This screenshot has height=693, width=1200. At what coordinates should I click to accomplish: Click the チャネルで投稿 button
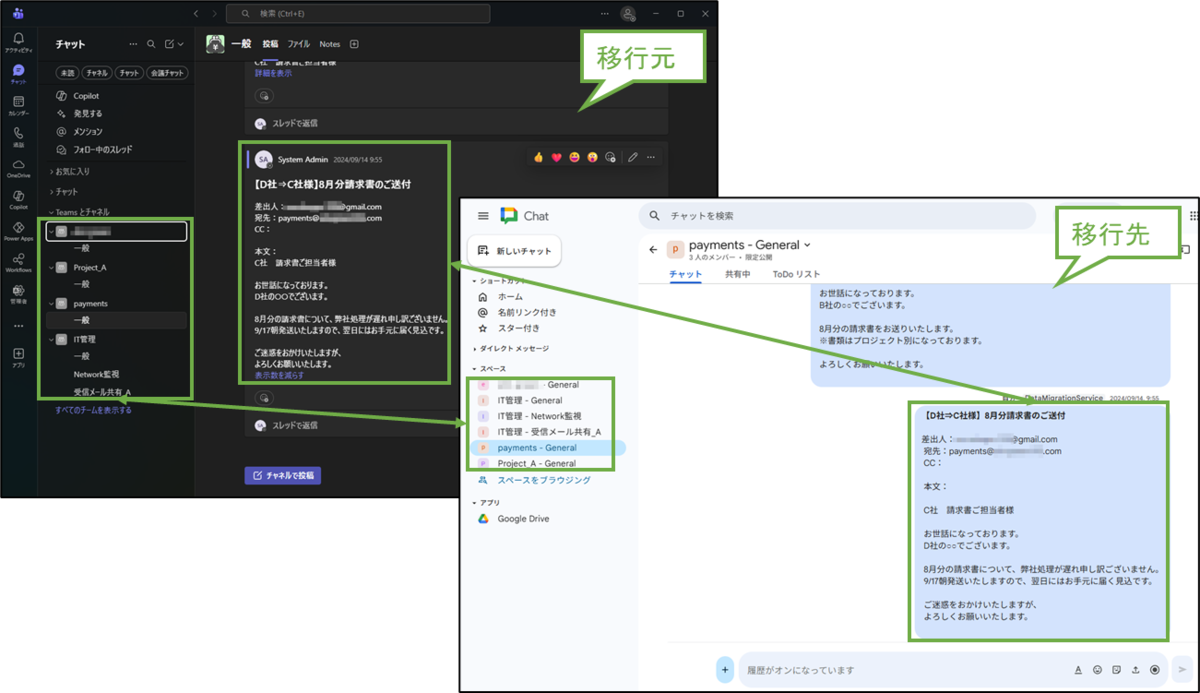pos(283,475)
